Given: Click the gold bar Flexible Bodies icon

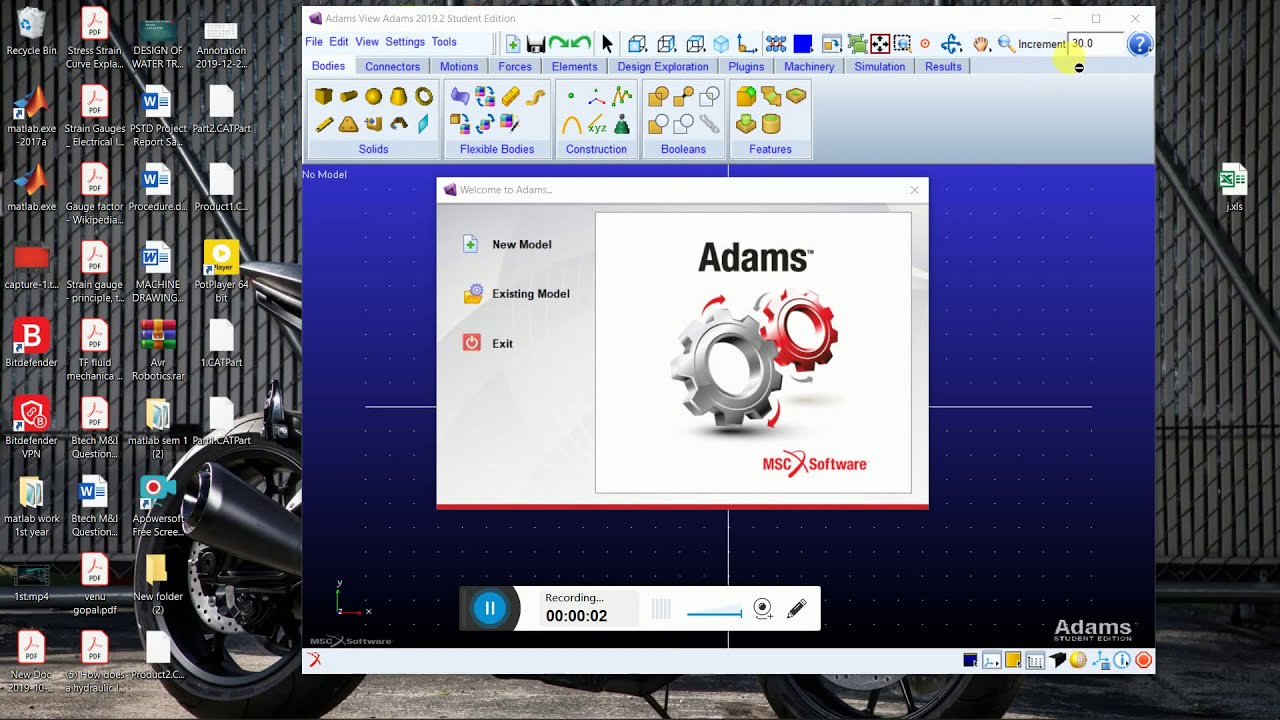Looking at the screenshot, I should pos(510,96).
